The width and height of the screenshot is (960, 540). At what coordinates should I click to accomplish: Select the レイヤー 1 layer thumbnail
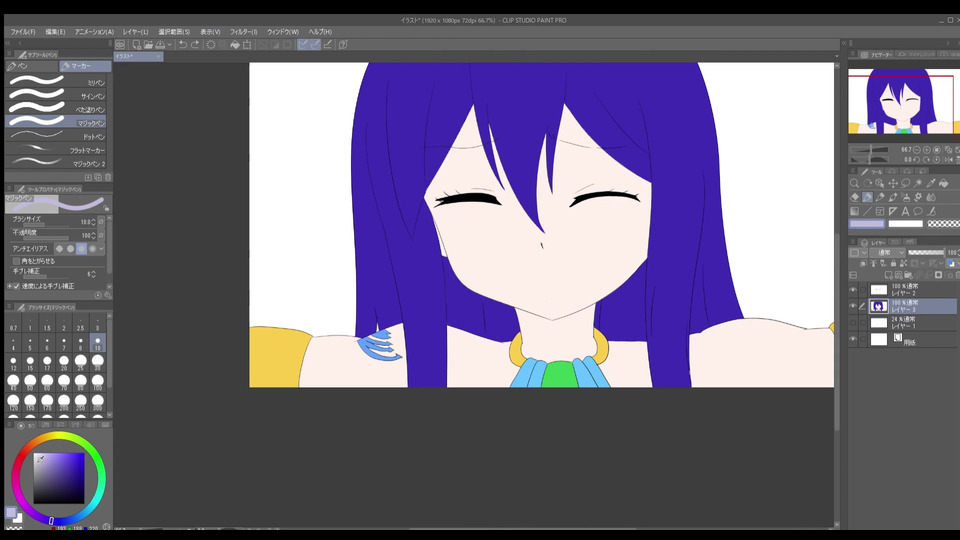pos(879,323)
